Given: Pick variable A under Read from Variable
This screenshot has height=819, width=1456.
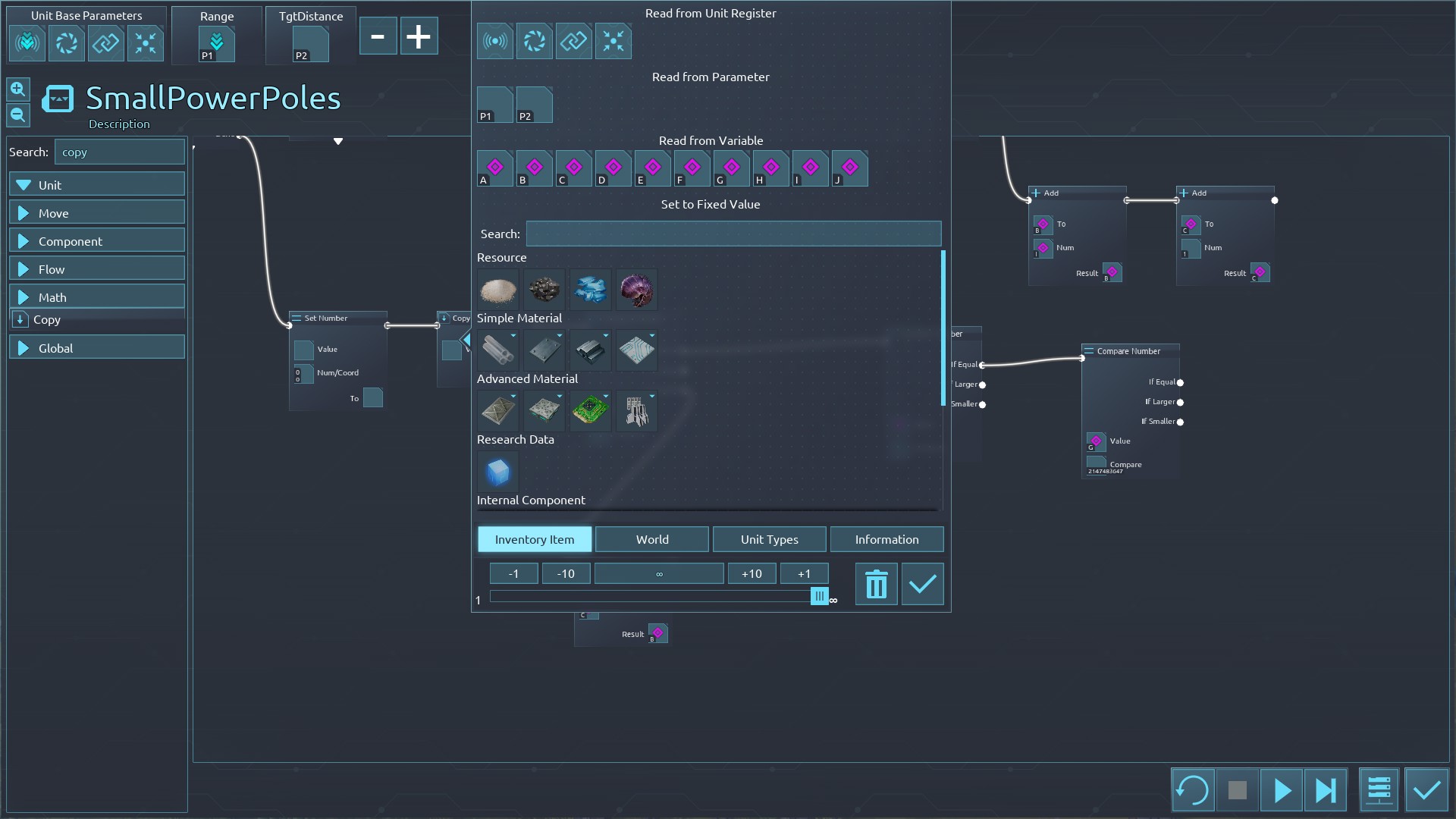Looking at the screenshot, I should coord(494,168).
